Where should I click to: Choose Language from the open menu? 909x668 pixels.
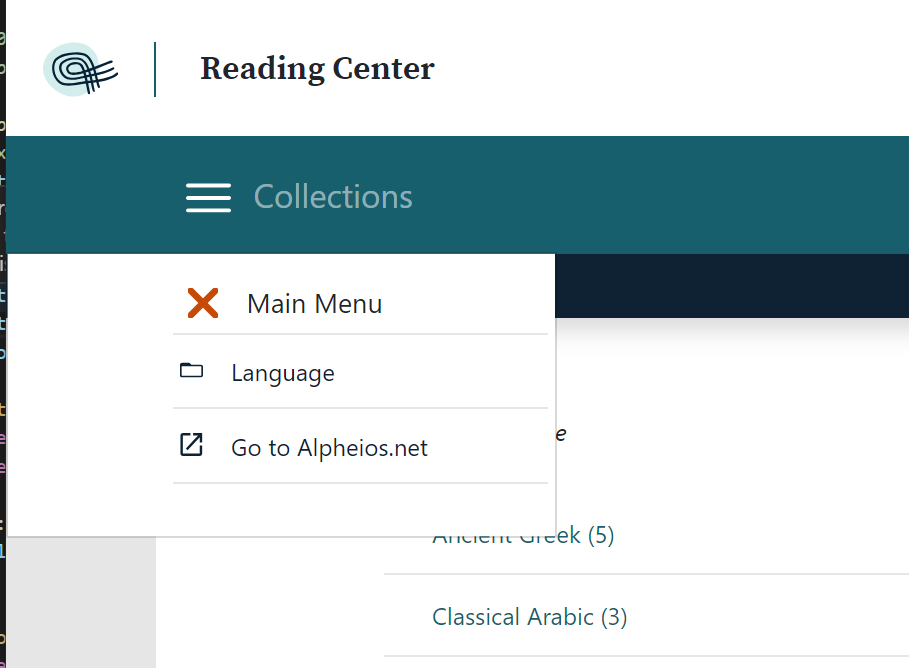[x=282, y=372]
